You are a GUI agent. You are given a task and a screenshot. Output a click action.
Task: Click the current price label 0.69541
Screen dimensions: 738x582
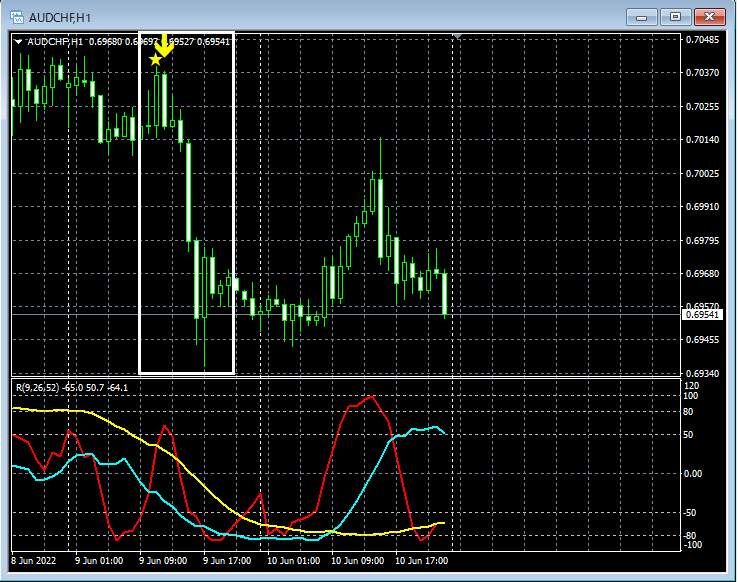click(702, 315)
